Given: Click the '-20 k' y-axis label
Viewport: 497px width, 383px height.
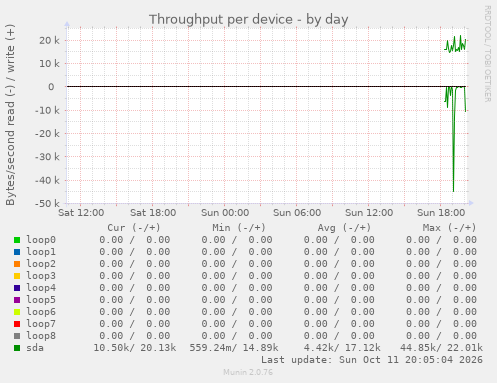Looking at the screenshot, I should click(x=47, y=134).
